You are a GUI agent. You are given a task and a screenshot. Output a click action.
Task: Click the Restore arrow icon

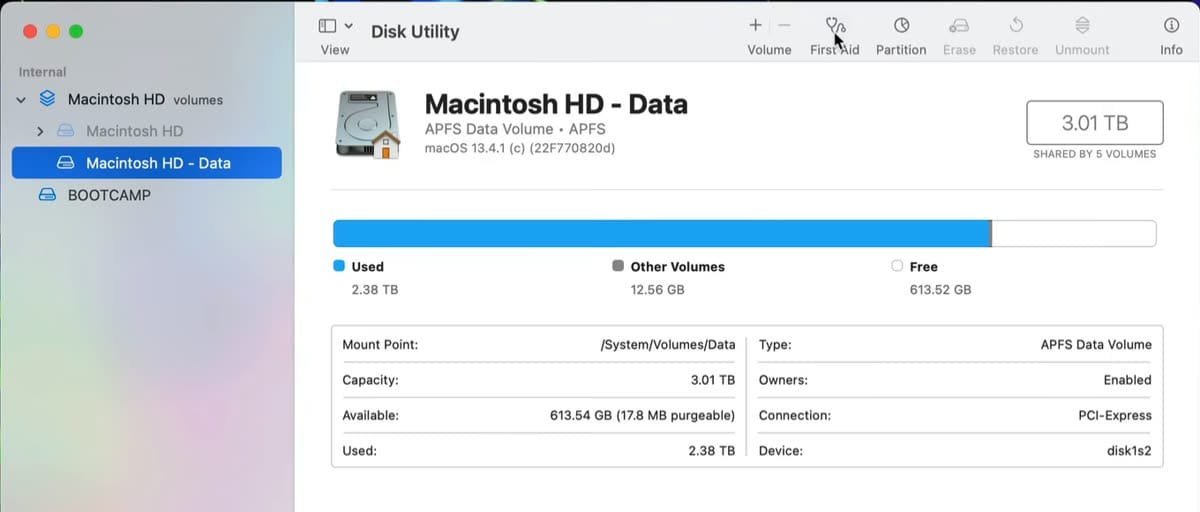pos(1015,25)
